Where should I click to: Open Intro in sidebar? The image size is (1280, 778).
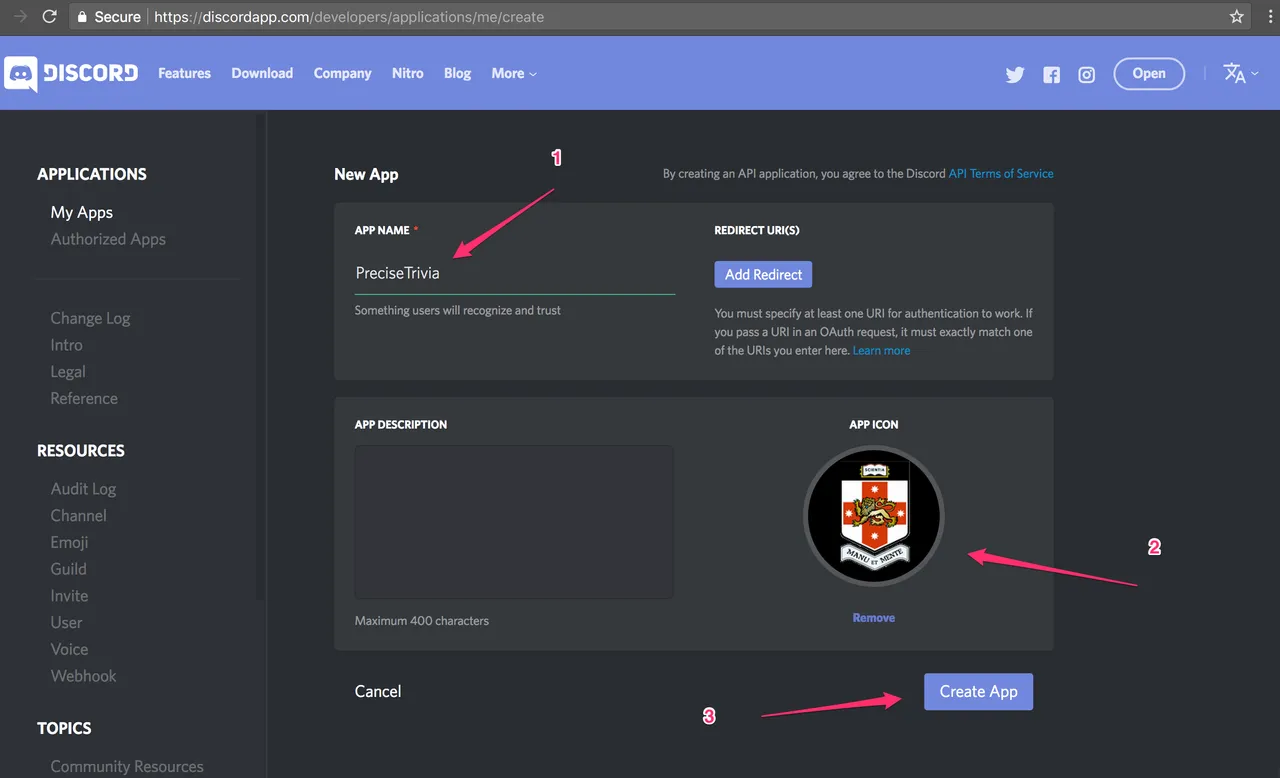pyautogui.click(x=66, y=345)
